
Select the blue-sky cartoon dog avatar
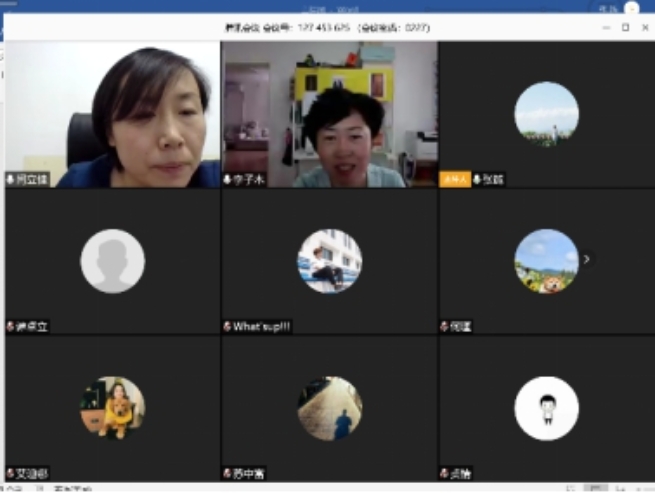[546, 261]
